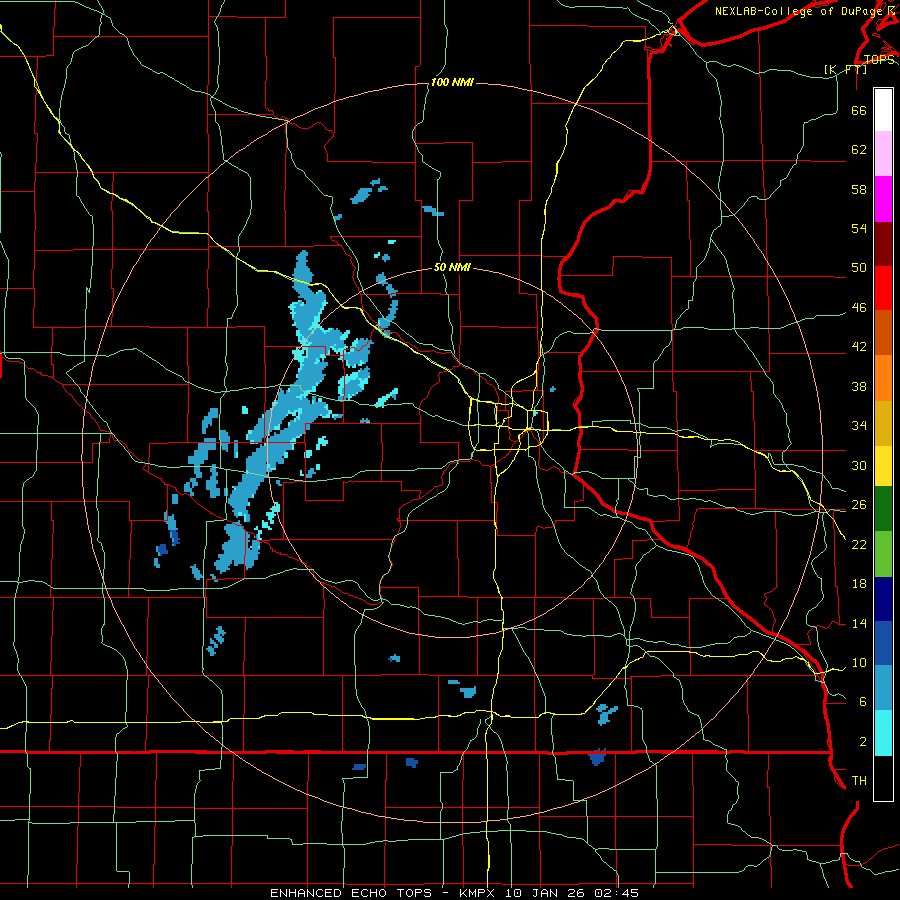Pick the light blue legend swatch

point(883,687)
